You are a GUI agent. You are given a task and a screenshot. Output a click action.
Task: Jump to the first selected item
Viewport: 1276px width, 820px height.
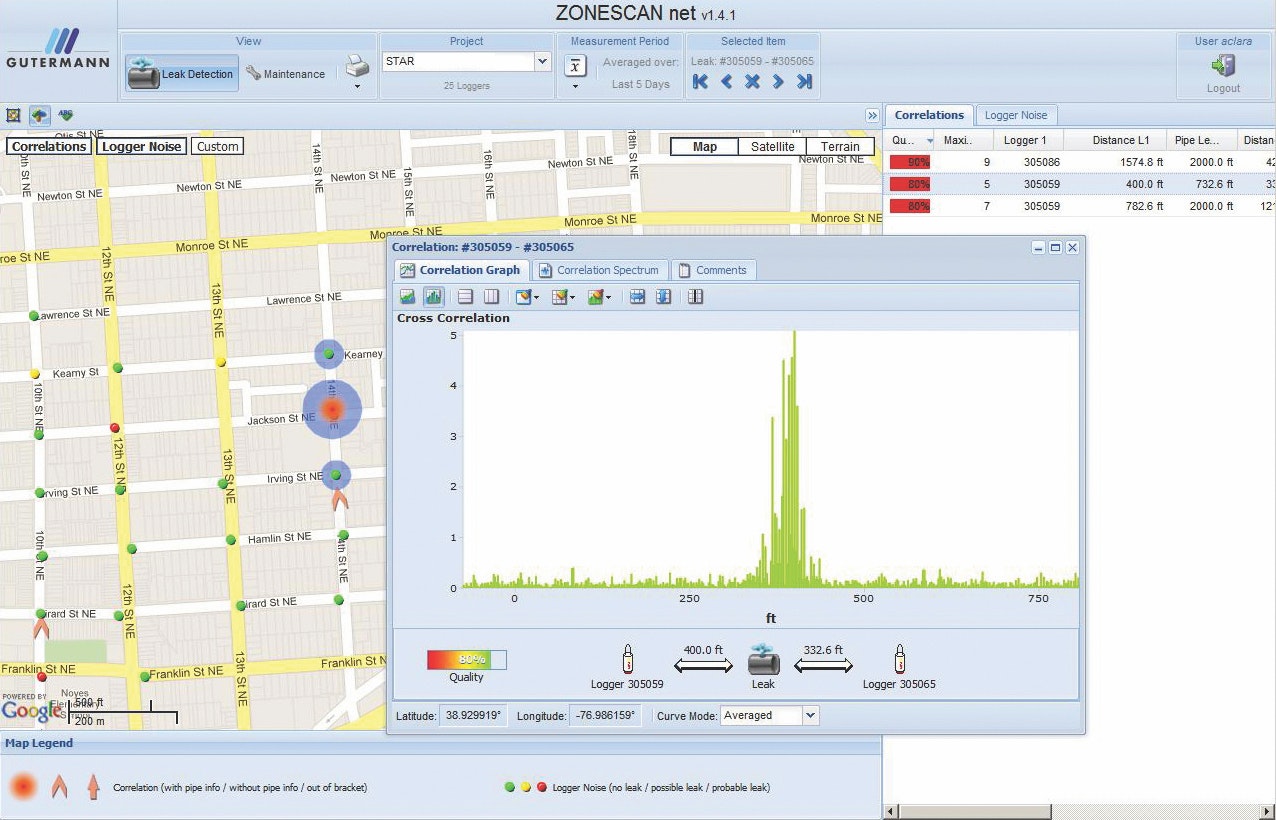point(700,82)
